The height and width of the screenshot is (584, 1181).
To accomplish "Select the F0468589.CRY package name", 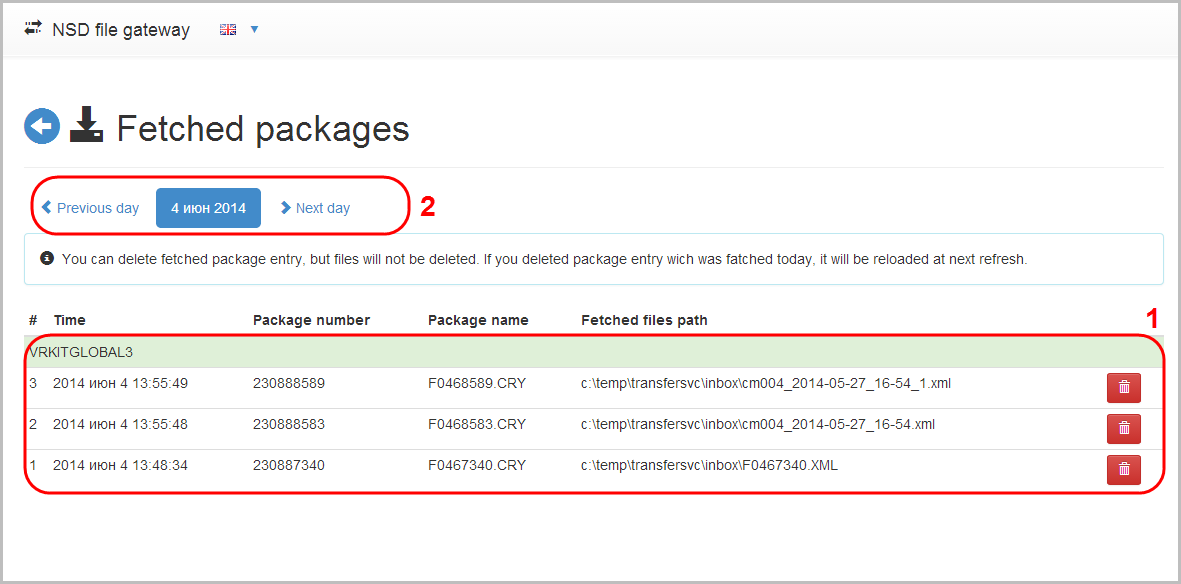I will click(477, 384).
